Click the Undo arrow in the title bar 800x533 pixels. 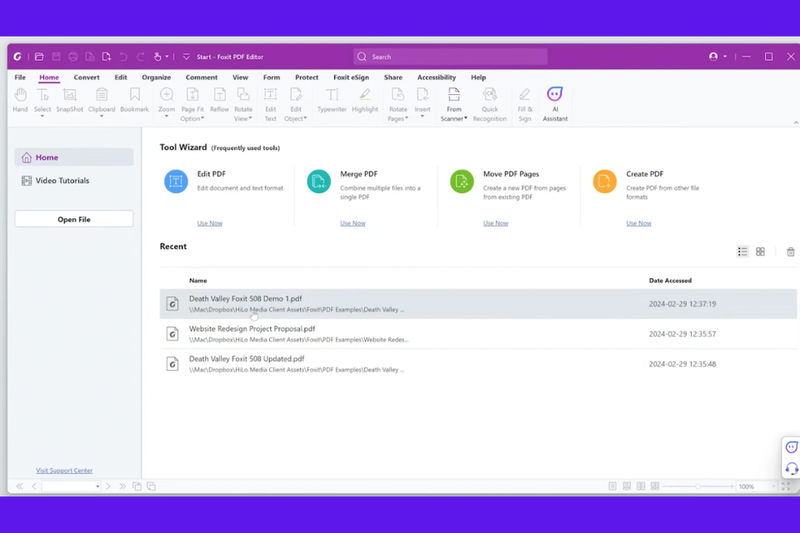tap(123, 57)
